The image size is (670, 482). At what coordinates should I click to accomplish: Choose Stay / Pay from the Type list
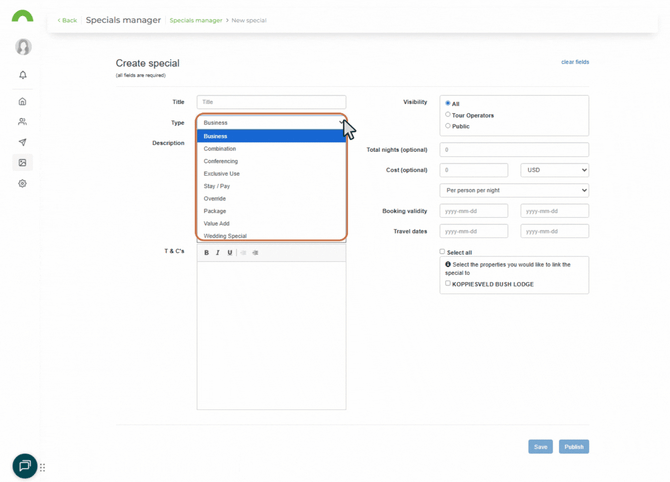217,186
